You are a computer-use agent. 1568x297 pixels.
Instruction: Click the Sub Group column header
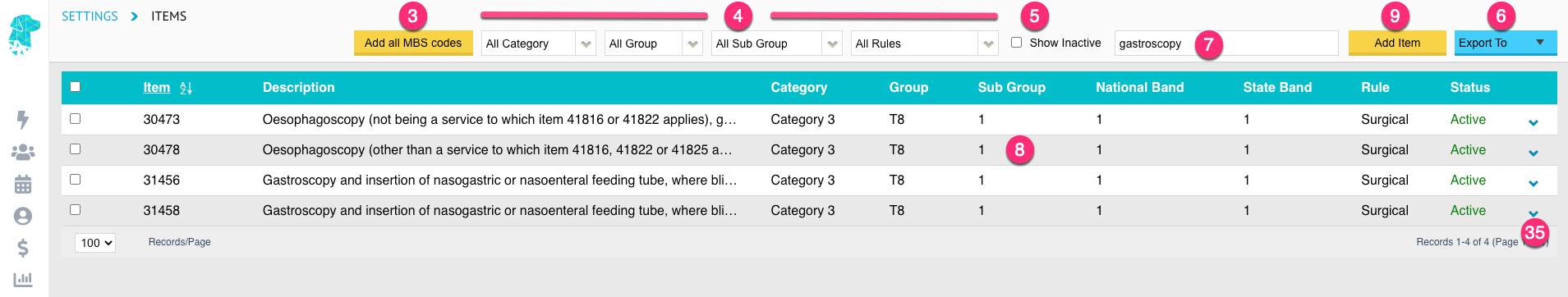tap(1012, 87)
